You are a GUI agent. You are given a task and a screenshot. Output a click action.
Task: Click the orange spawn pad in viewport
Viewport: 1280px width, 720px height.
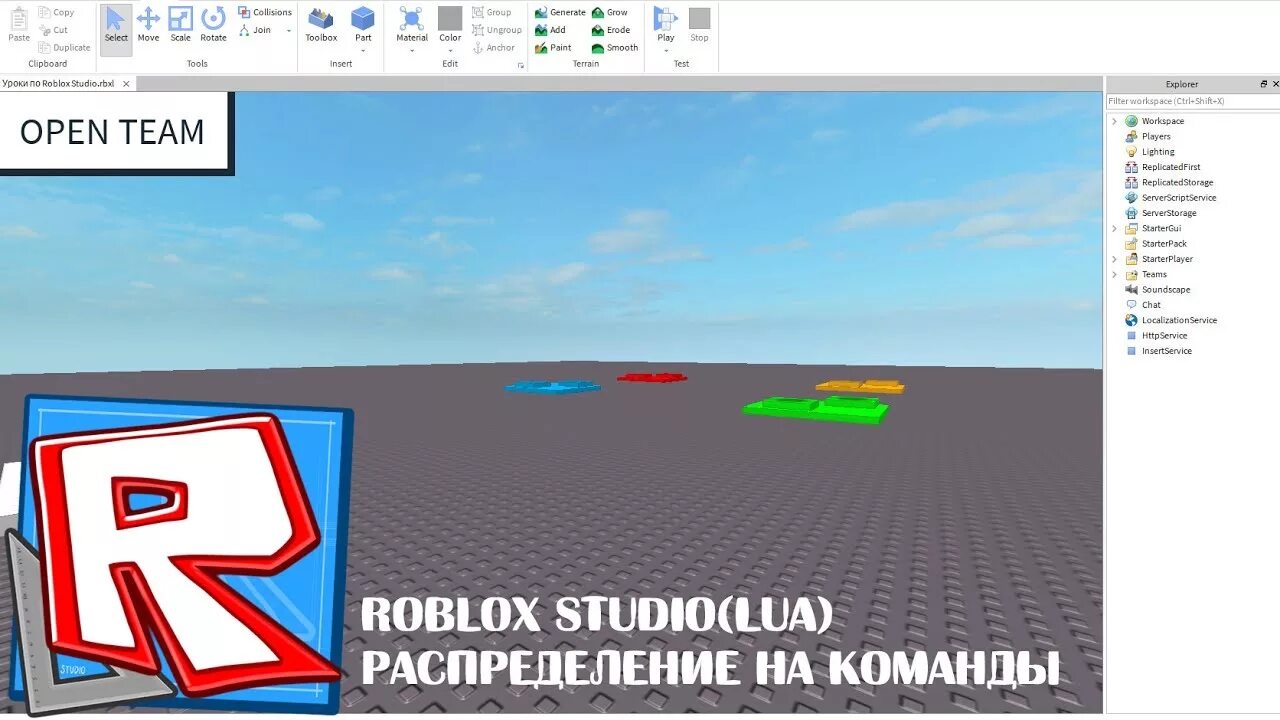click(x=860, y=386)
